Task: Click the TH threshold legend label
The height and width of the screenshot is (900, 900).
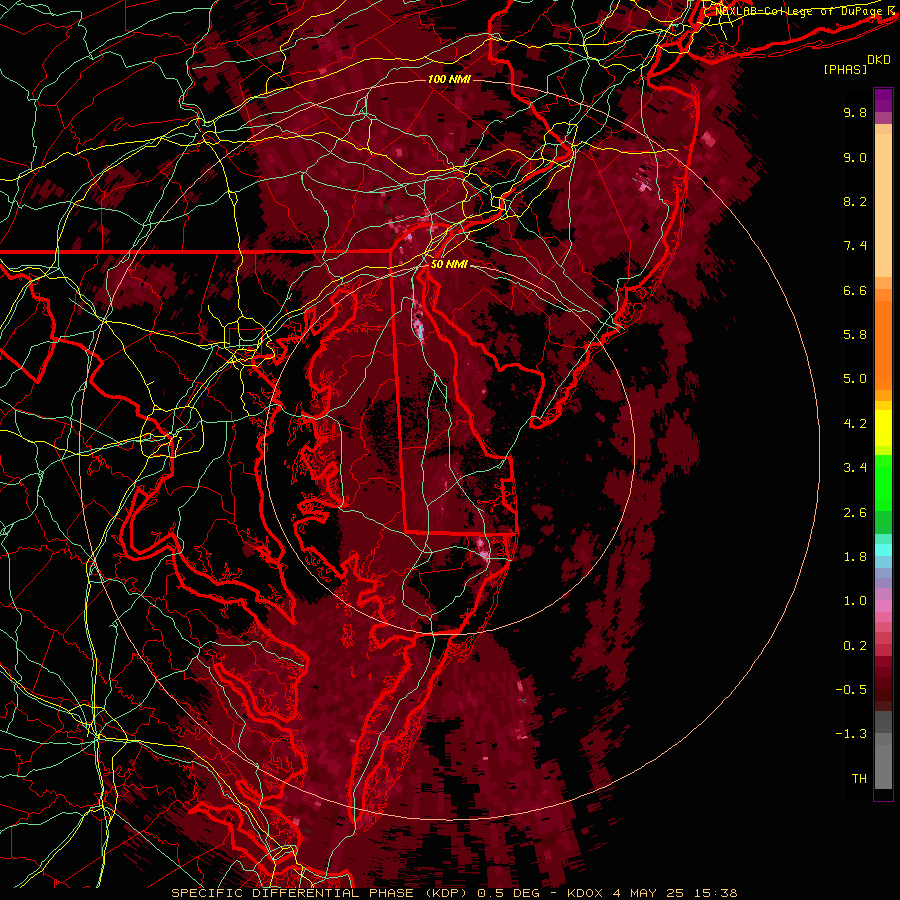Action: tap(859, 779)
